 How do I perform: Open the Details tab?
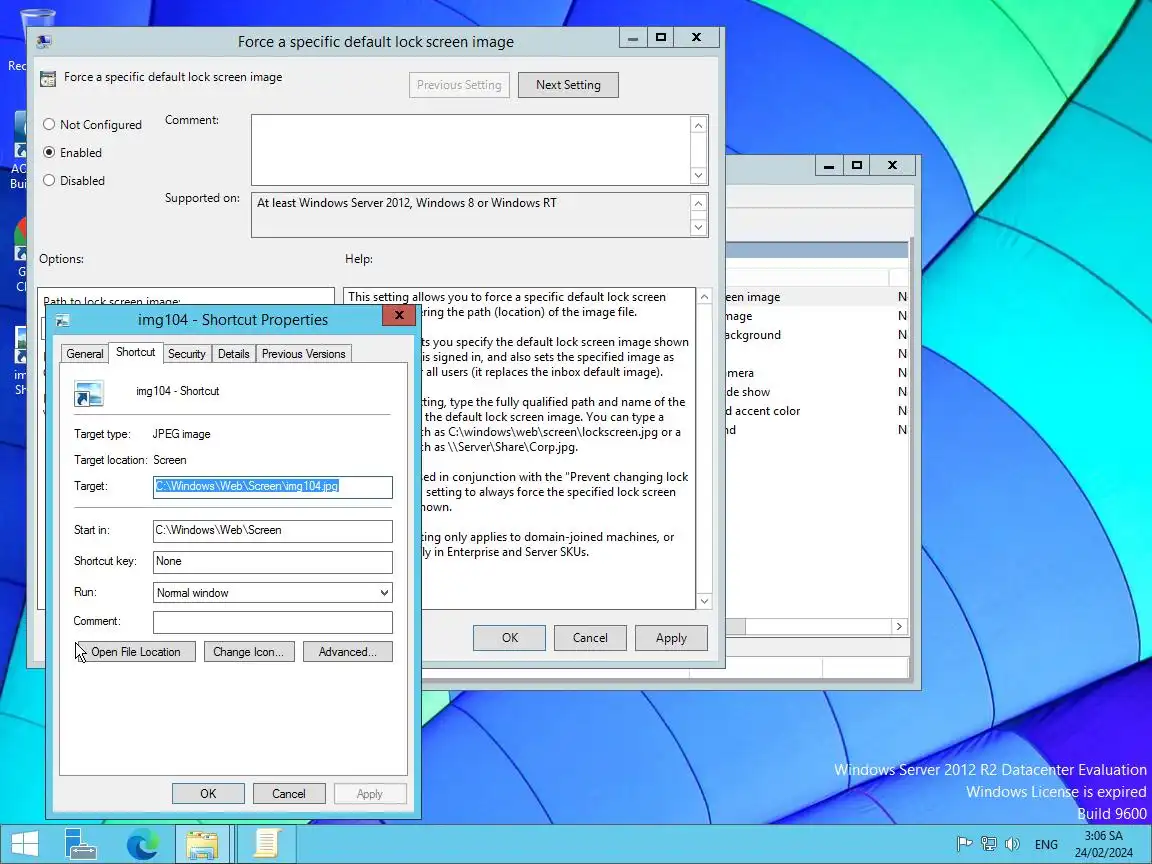(x=234, y=353)
